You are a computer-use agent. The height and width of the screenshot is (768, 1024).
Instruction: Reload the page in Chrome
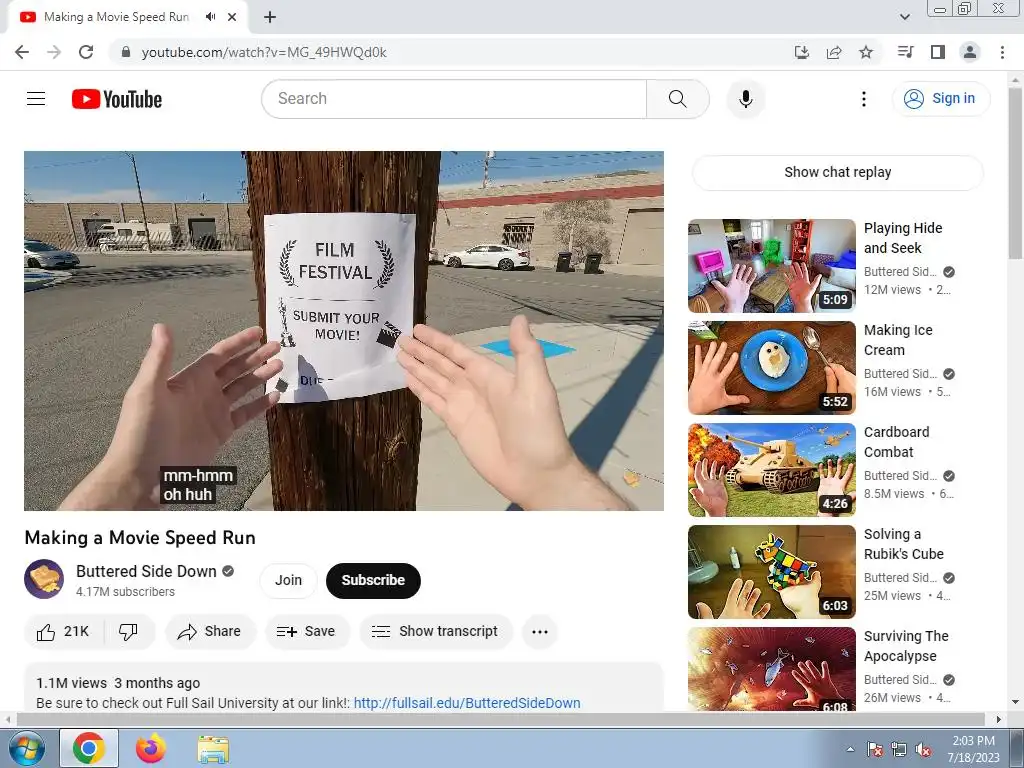click(x=86, y=52)
